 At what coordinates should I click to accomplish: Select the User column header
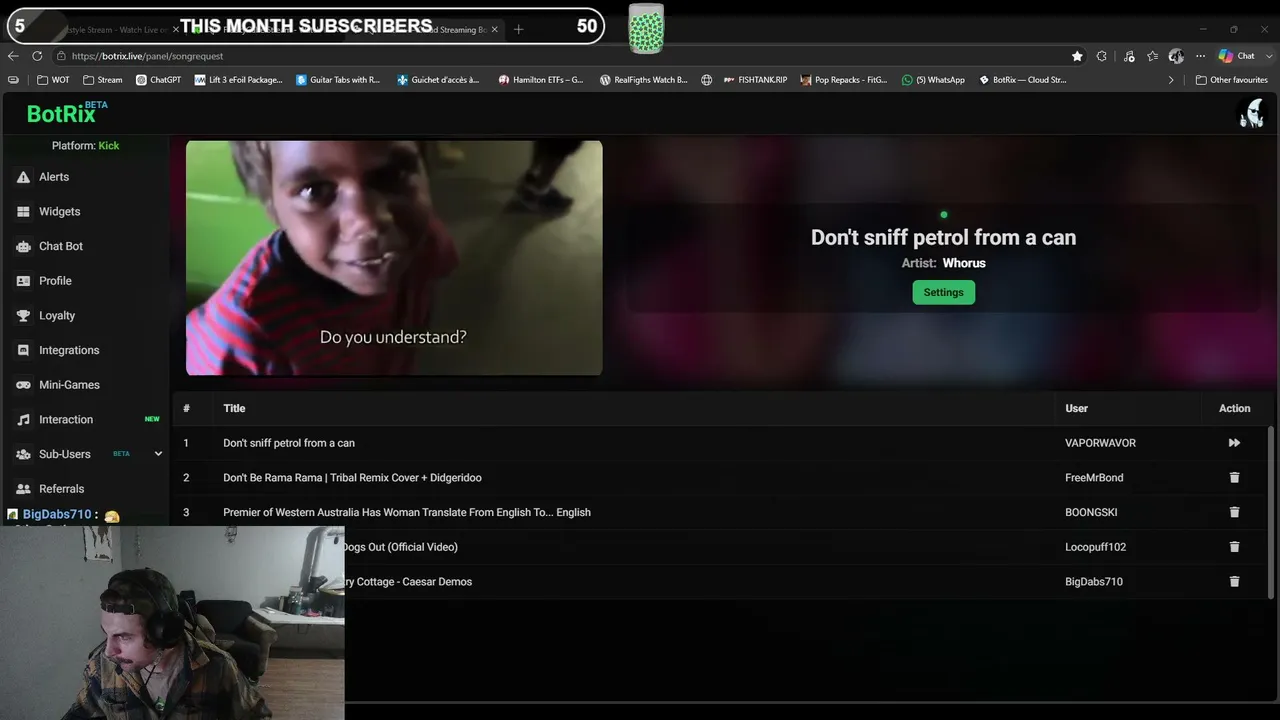click(1076, 408)
